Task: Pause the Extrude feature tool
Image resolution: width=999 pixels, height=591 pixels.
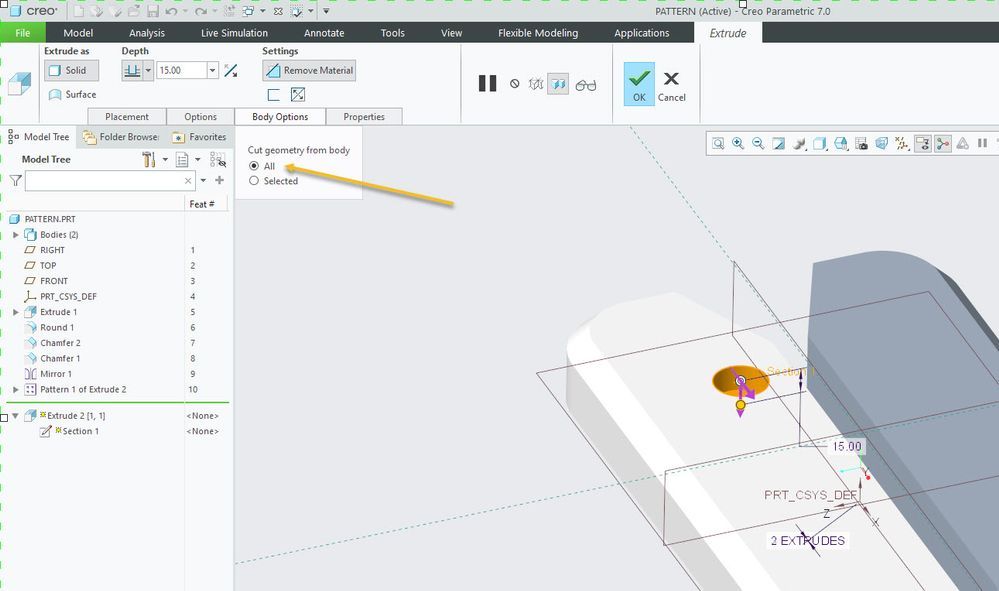Action: [x=487, y=84]
